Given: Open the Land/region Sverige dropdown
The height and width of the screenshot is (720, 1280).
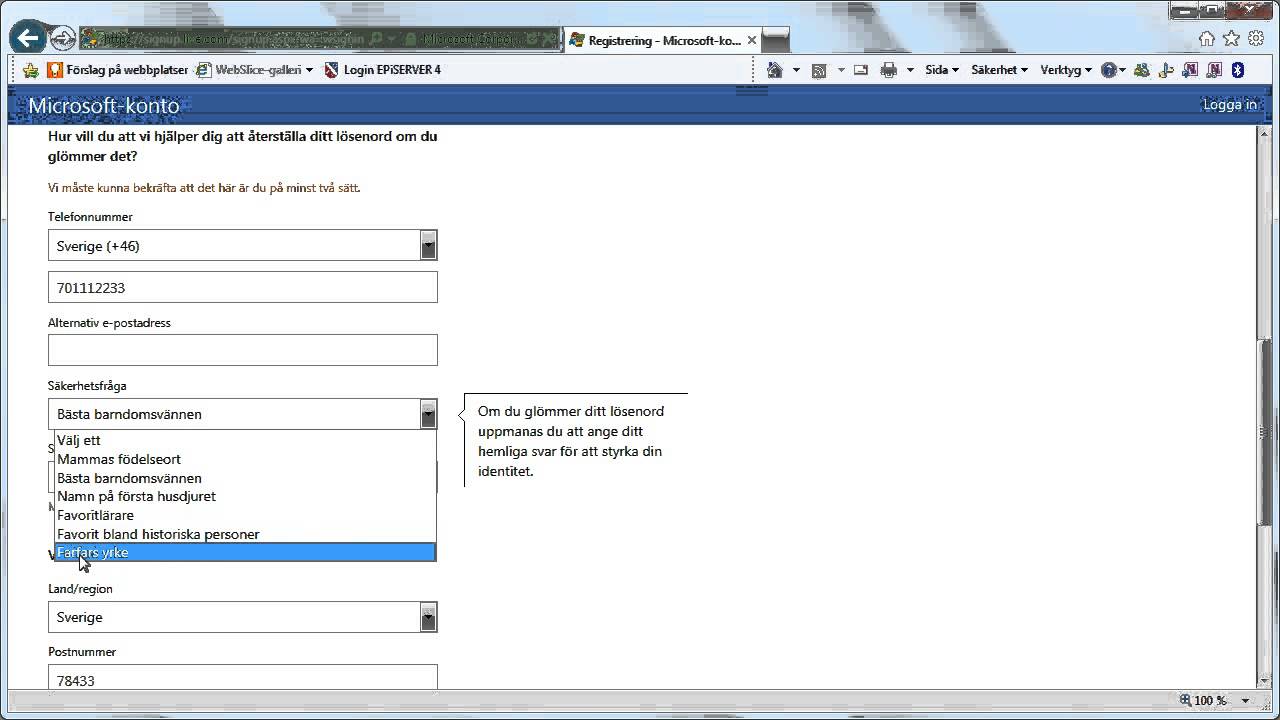Looking at the screenshot, I should (243, 617).
